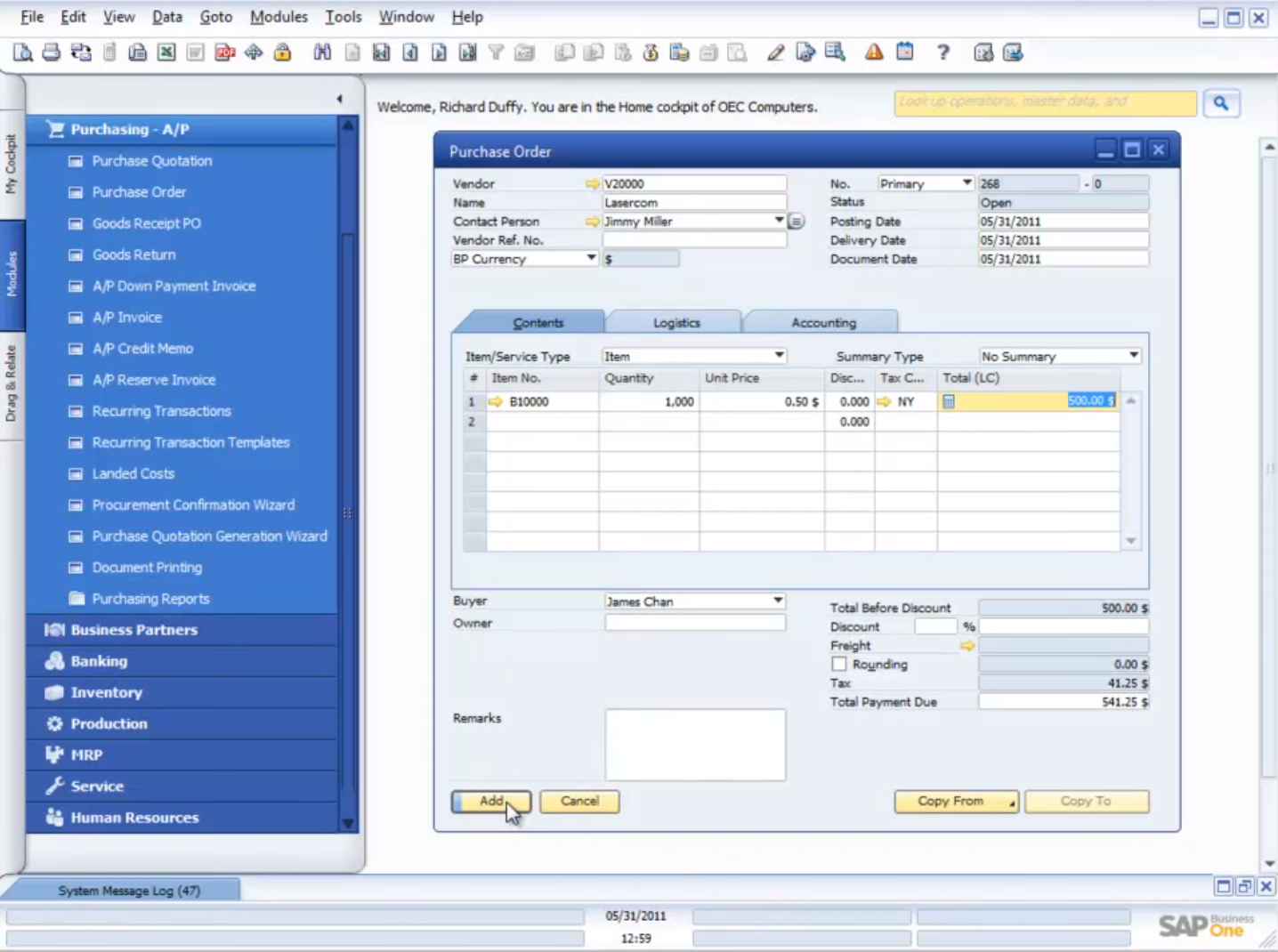Viewport: 1278px width, 952px height.
Task: Export the document to PDF
Action: pyautogui.click(x=224, y=52)
